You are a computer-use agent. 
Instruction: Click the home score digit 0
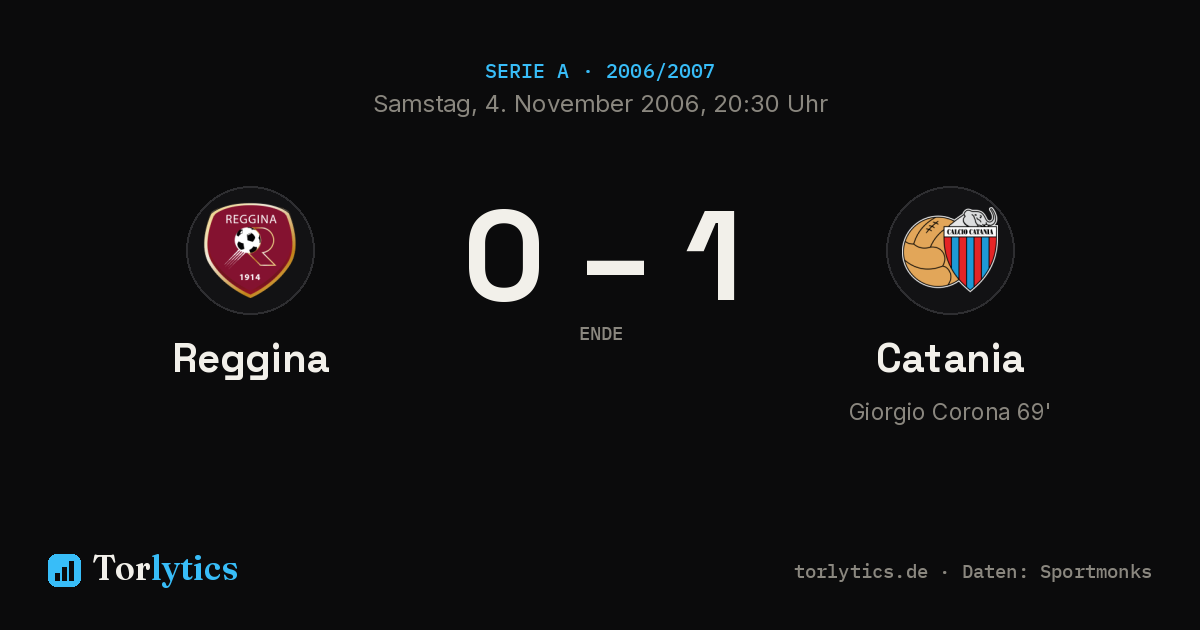tap(505, 255)
